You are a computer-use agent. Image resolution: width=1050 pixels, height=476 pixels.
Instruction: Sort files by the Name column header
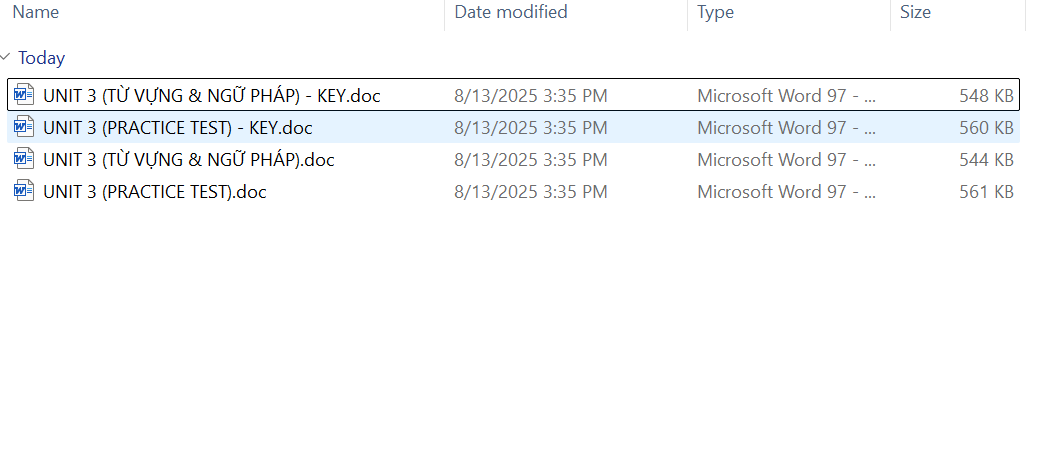click(36, 13)
